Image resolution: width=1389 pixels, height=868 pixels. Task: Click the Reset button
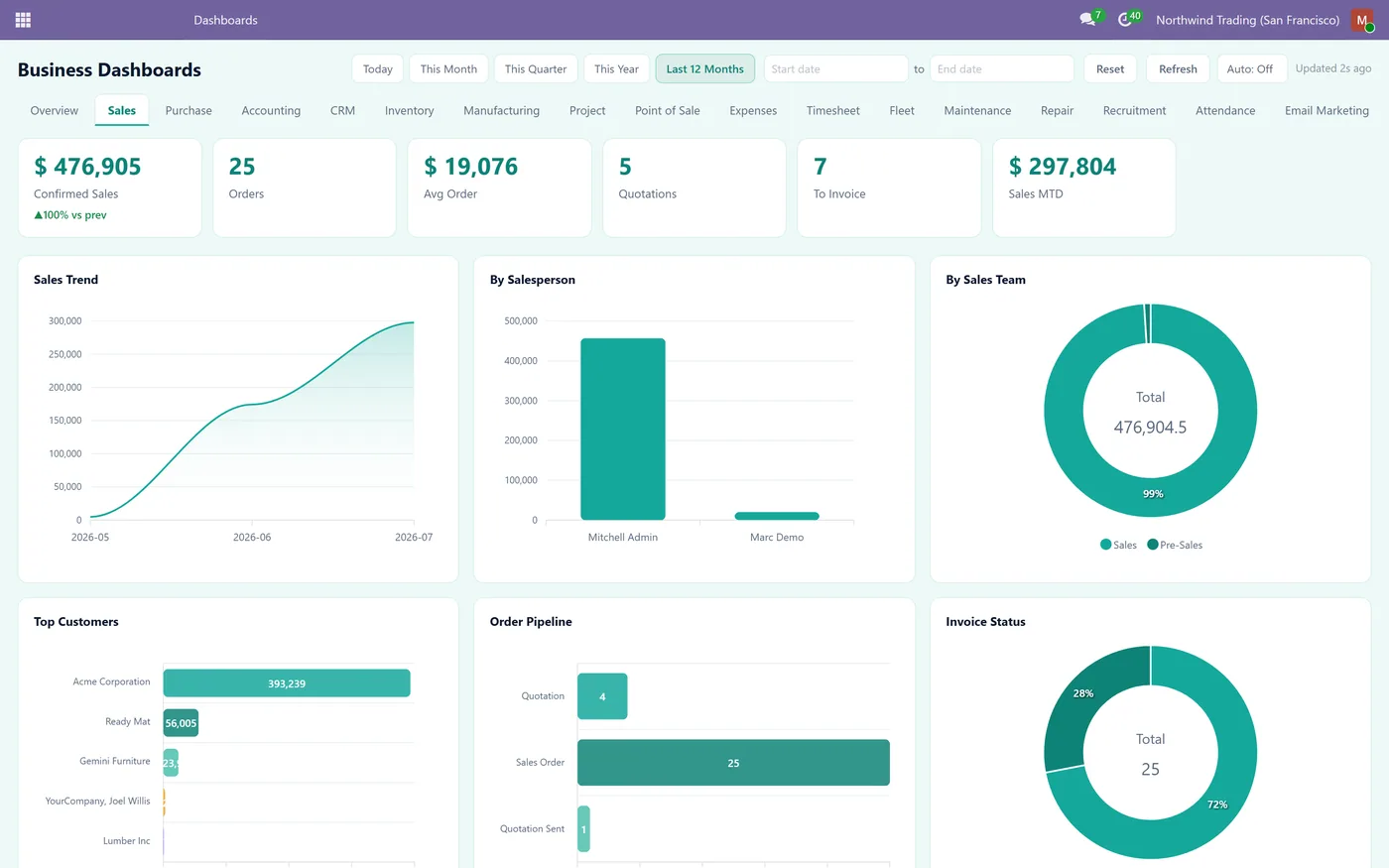1110,69
